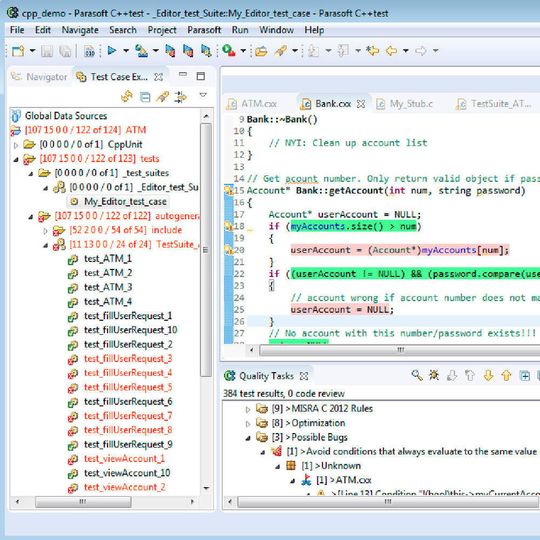This screenshot has width=540, height=540.
Task: Click the Open Type toolbar icon with folder
Action: [261, 51]
